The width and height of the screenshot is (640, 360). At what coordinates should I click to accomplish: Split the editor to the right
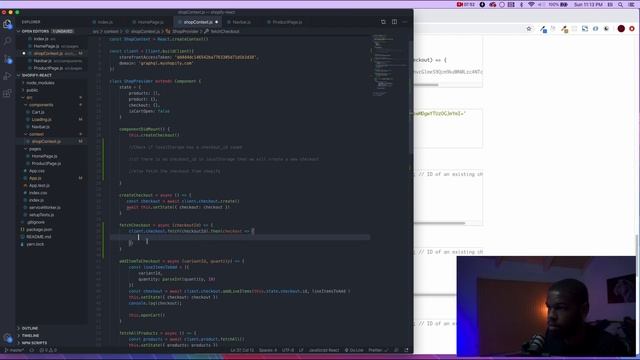pos(394,22)
